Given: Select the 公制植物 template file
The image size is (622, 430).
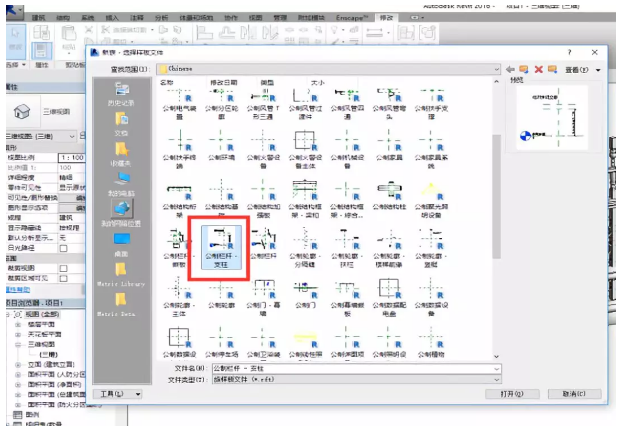Looking at the screenshot, I should click(x=431, y=342).
